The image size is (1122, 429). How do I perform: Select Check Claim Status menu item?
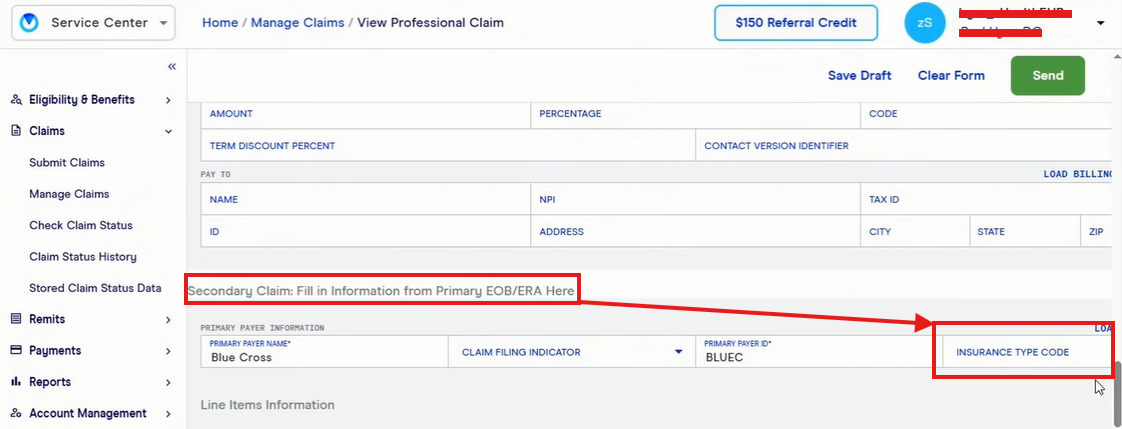point(81,225)
